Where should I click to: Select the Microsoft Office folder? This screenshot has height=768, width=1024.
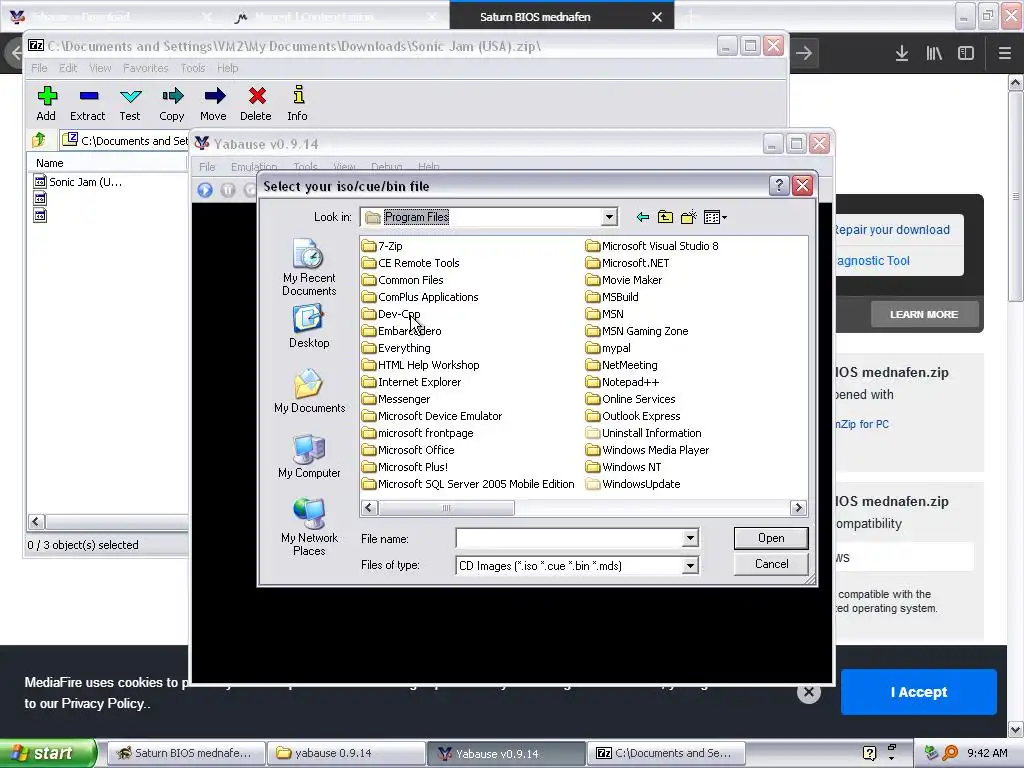(x=409, y=450)
